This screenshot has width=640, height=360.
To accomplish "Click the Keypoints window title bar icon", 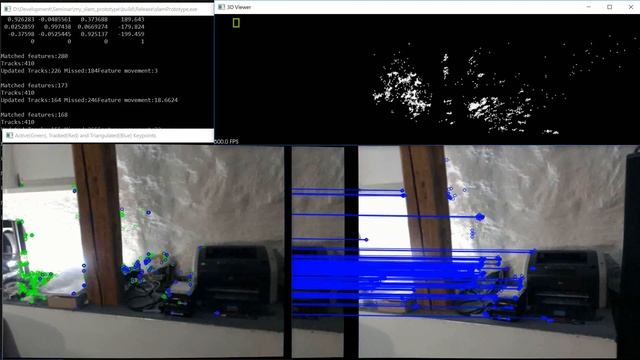I will [x=9, y=135].
